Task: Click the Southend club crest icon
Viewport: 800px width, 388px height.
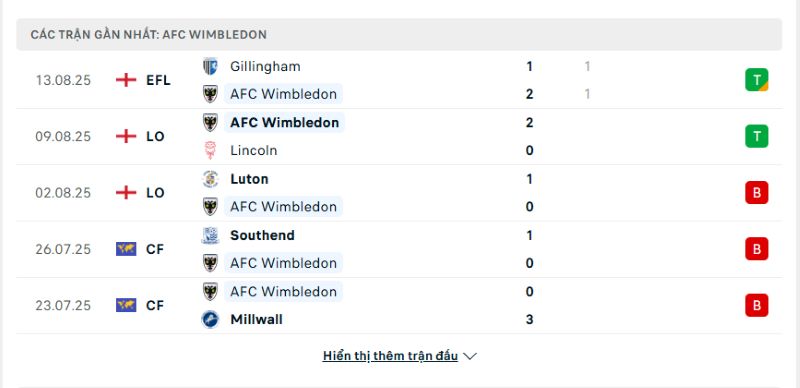Action: (210, 235)
